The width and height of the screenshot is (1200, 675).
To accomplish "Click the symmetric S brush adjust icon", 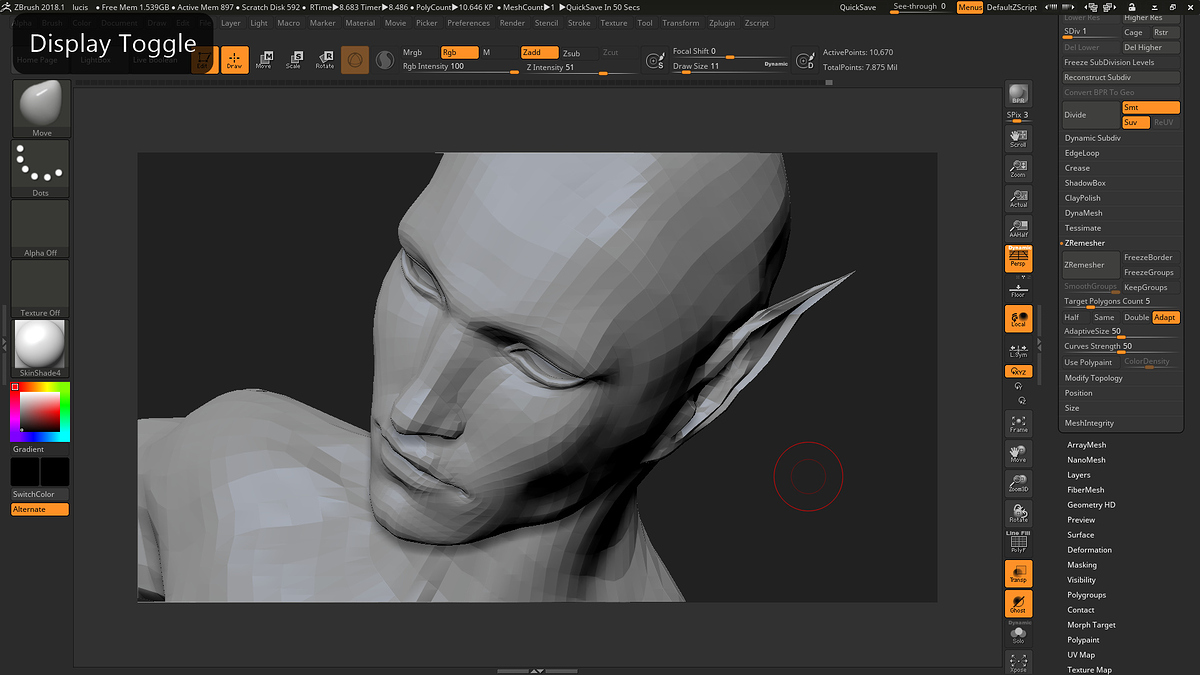I will click(654, 62).
